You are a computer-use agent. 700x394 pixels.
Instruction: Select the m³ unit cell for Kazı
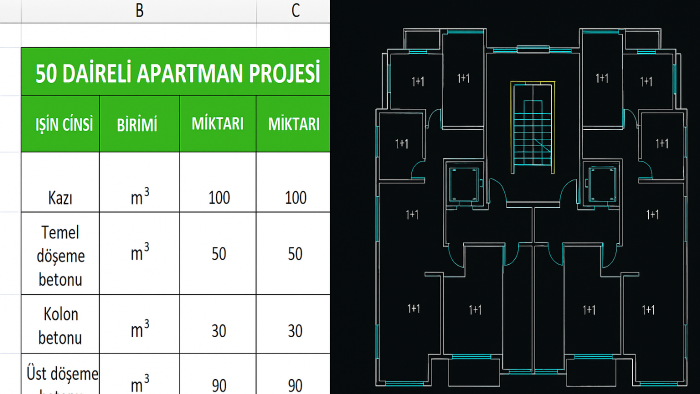[x=139, y=182]
